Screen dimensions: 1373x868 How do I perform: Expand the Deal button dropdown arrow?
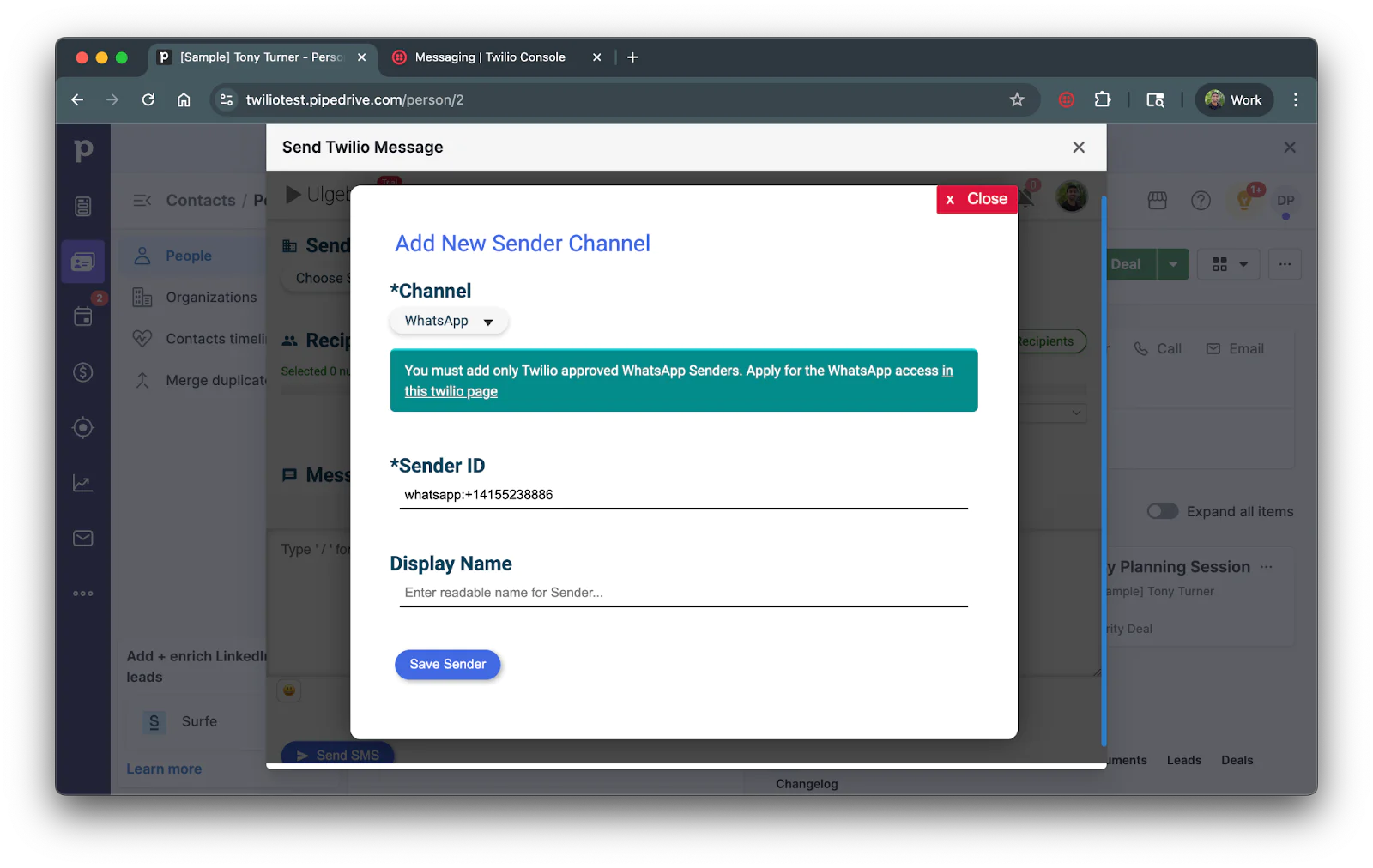[1173, 264]
